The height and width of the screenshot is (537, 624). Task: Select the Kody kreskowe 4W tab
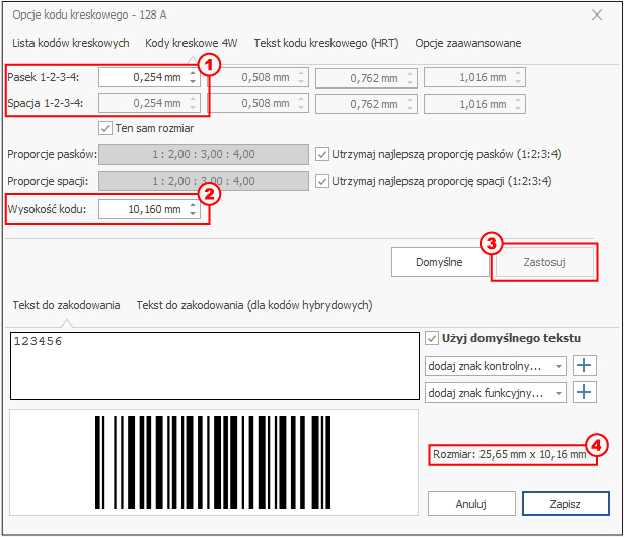coord(191,43)
